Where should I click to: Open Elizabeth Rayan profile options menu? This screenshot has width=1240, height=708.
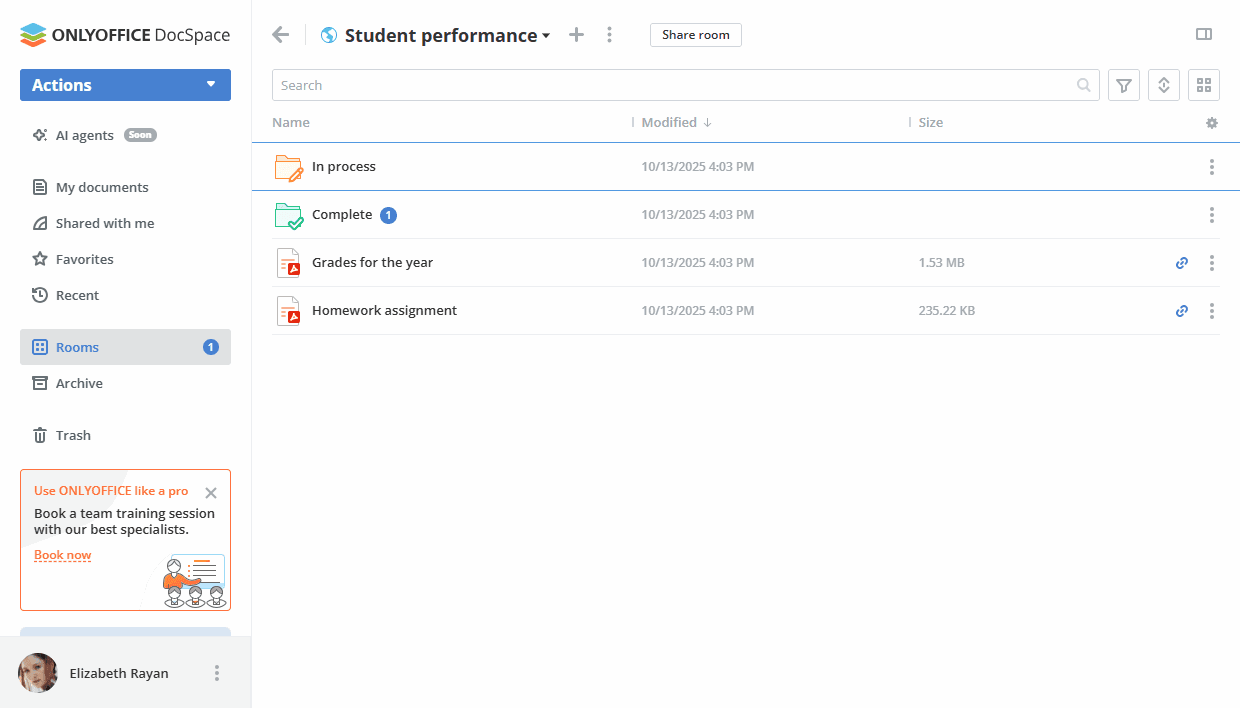pyautogui.click(x=217, y=673)
